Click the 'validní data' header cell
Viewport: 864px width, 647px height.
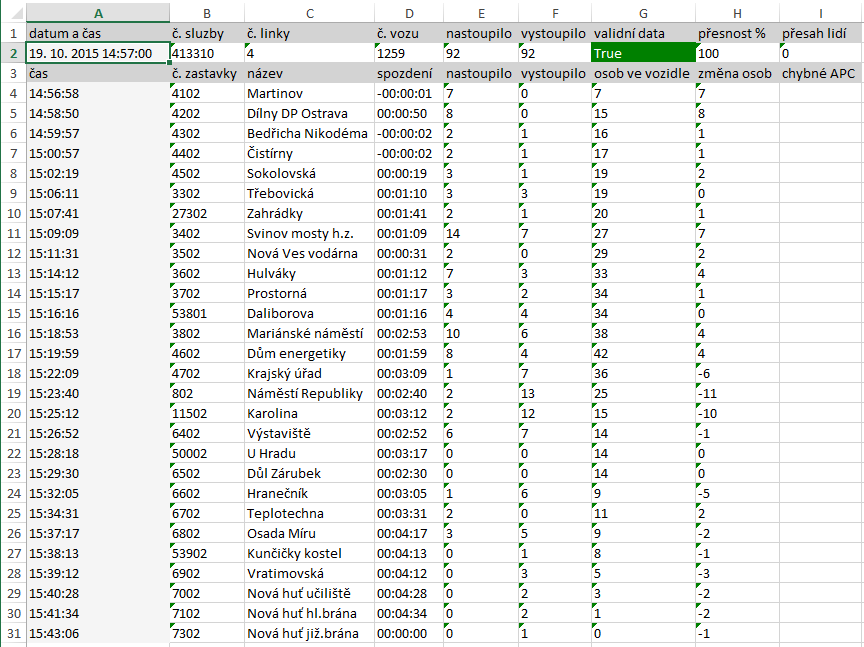tap(644, 33)
